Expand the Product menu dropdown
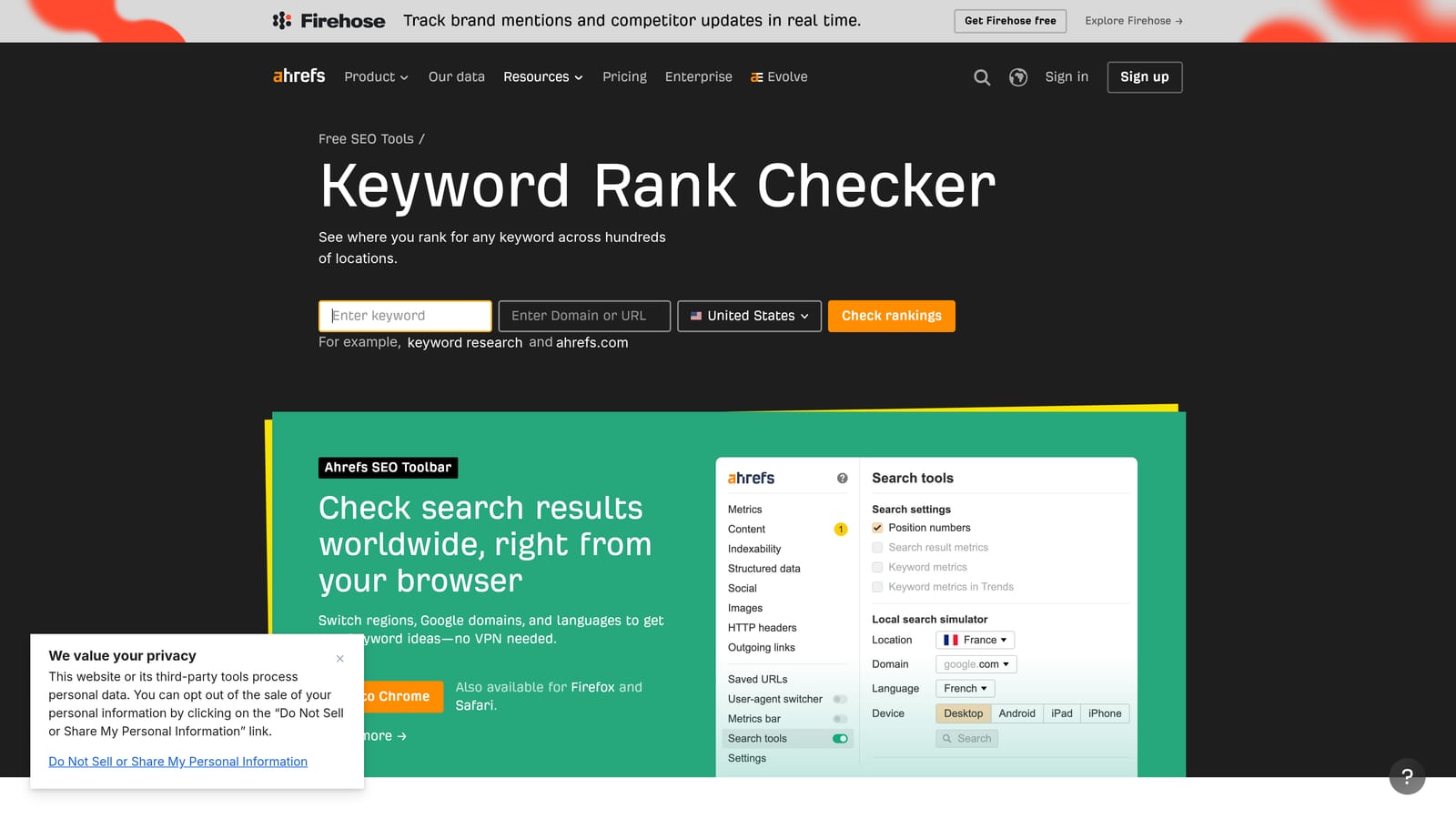 click(x=376, y=77)
